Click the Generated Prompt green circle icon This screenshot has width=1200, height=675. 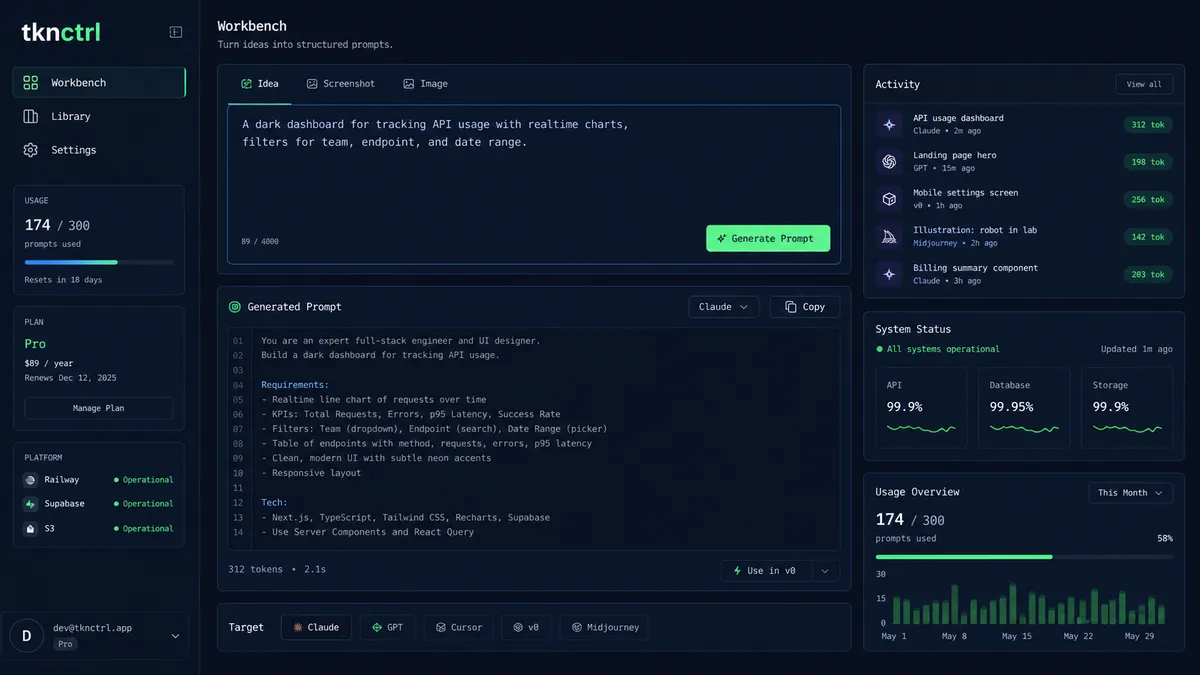[x=235, y=307]
